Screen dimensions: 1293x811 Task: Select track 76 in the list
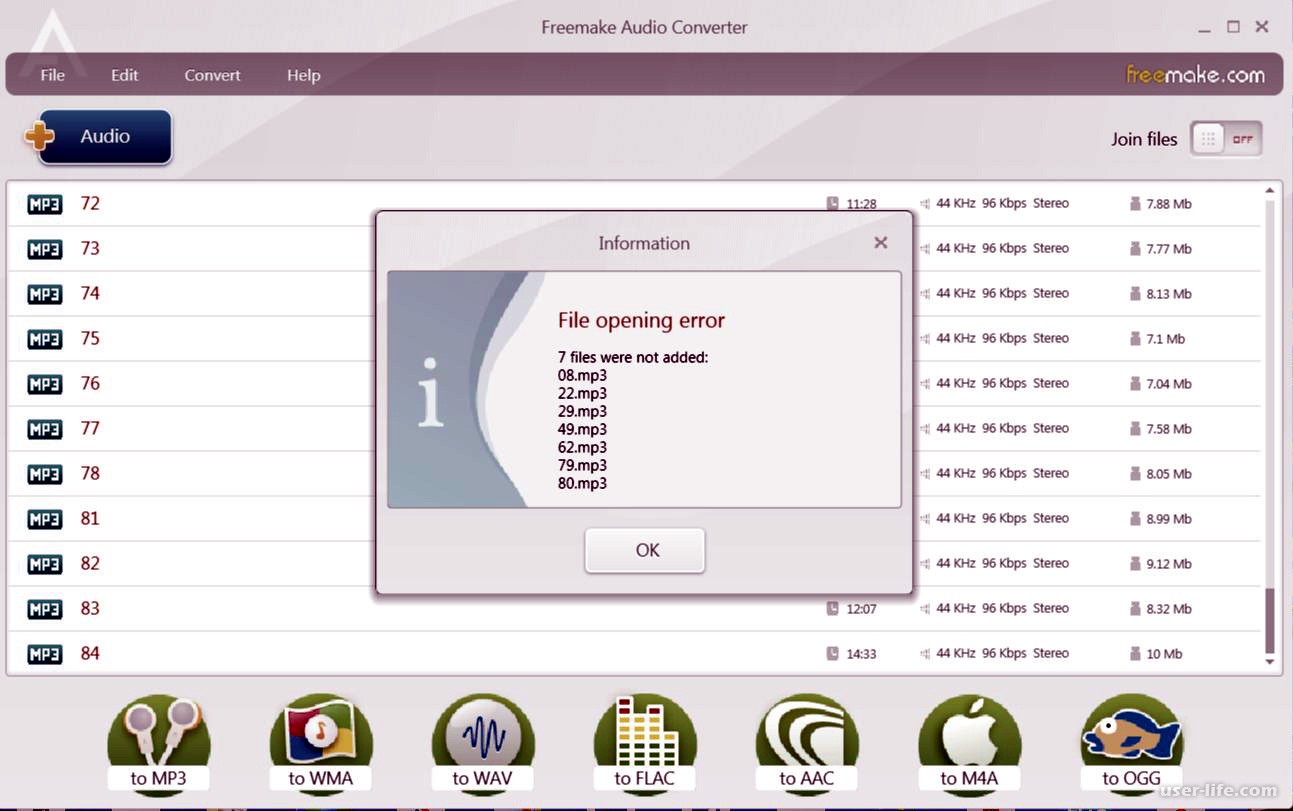pyautogui.click(x=634, y=384)
